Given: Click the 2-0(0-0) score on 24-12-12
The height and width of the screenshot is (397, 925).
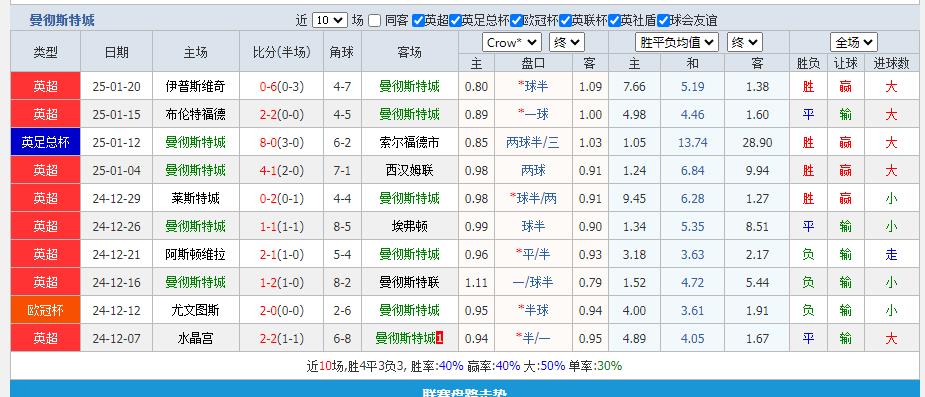Looking at the screenshot, I should click(x=281, y=310).
